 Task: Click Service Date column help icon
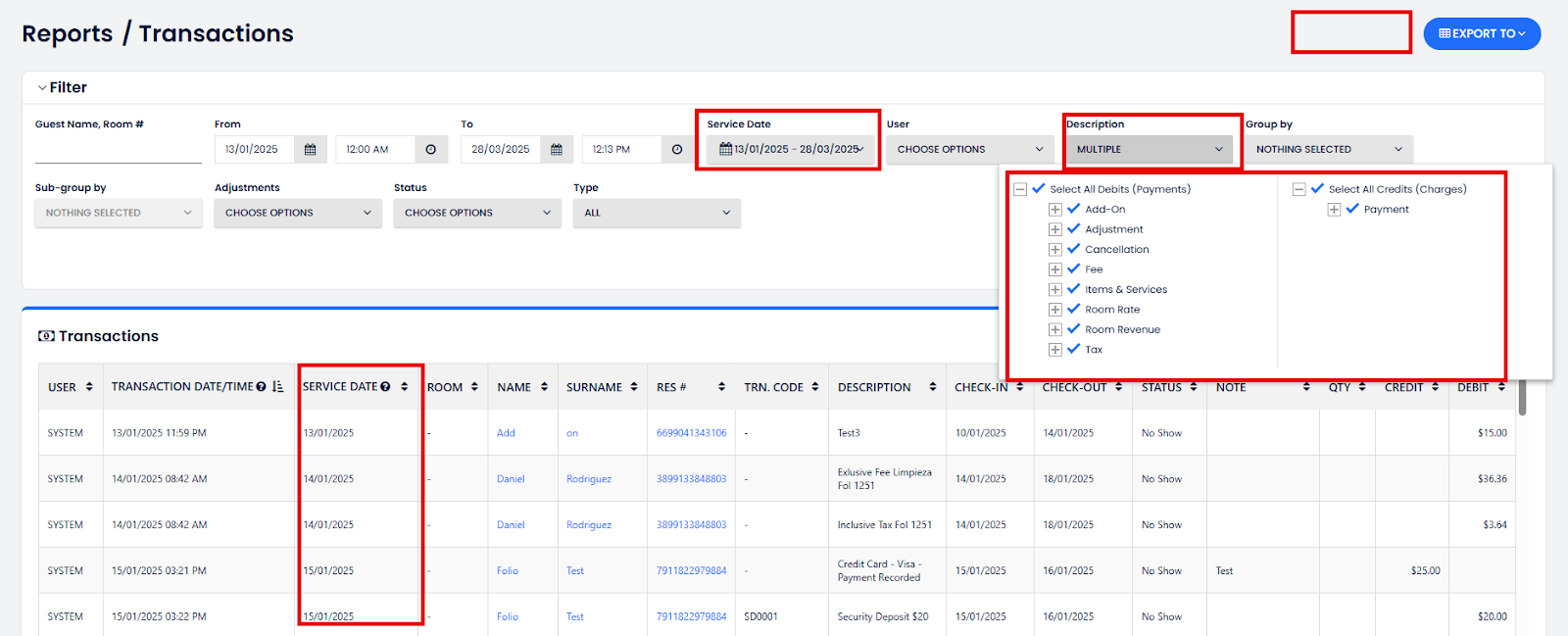(386, 387)
